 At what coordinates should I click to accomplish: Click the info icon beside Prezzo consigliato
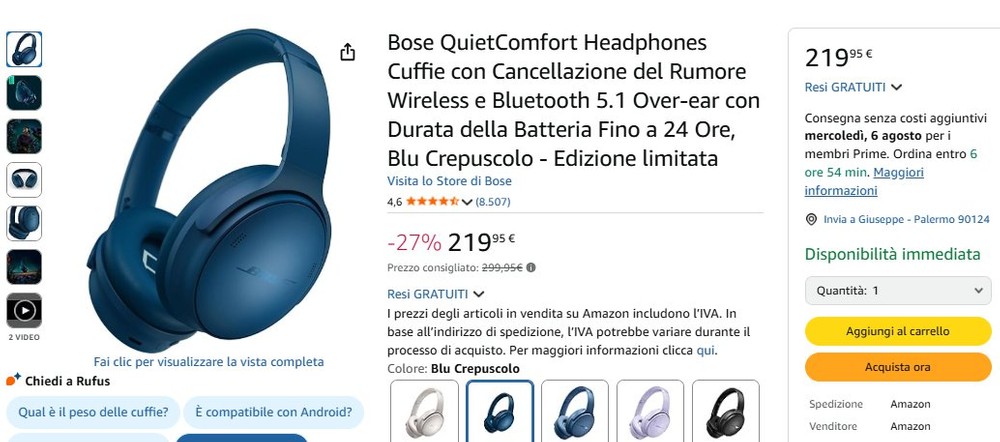[531, 268]
